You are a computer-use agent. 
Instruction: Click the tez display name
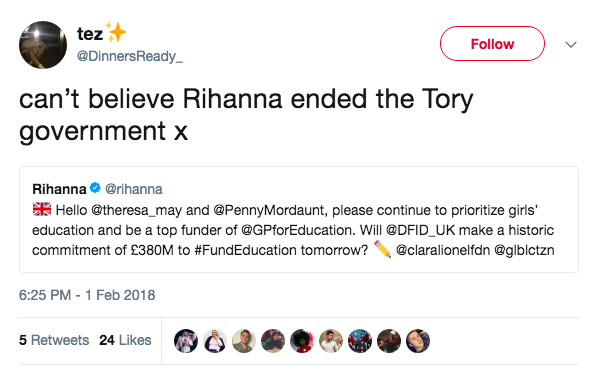pos(90,34)
